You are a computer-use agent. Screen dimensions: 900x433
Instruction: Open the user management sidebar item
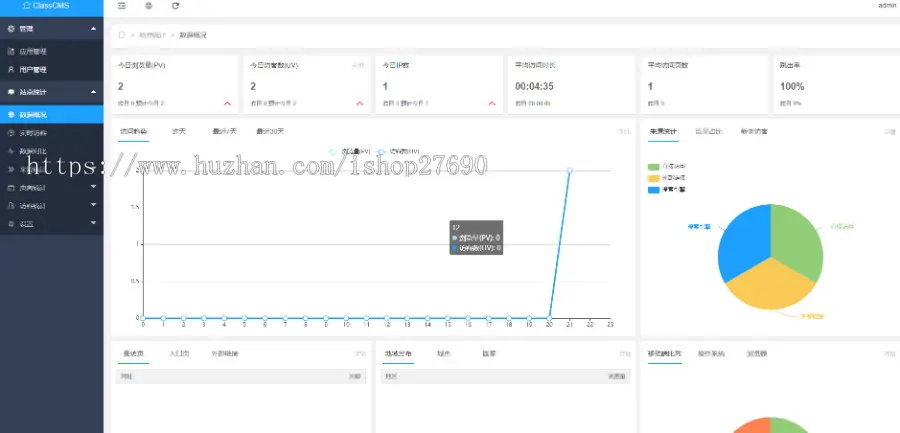click(33, 70)
